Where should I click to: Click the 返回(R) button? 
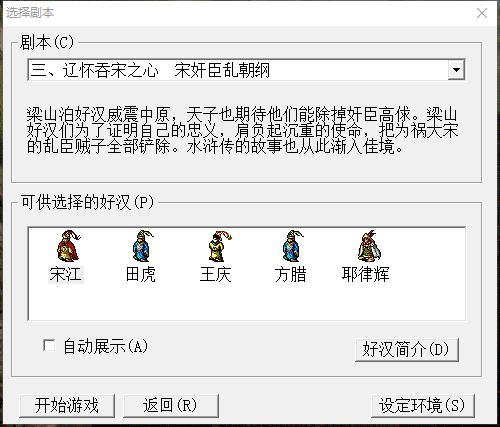coord(171,406)
